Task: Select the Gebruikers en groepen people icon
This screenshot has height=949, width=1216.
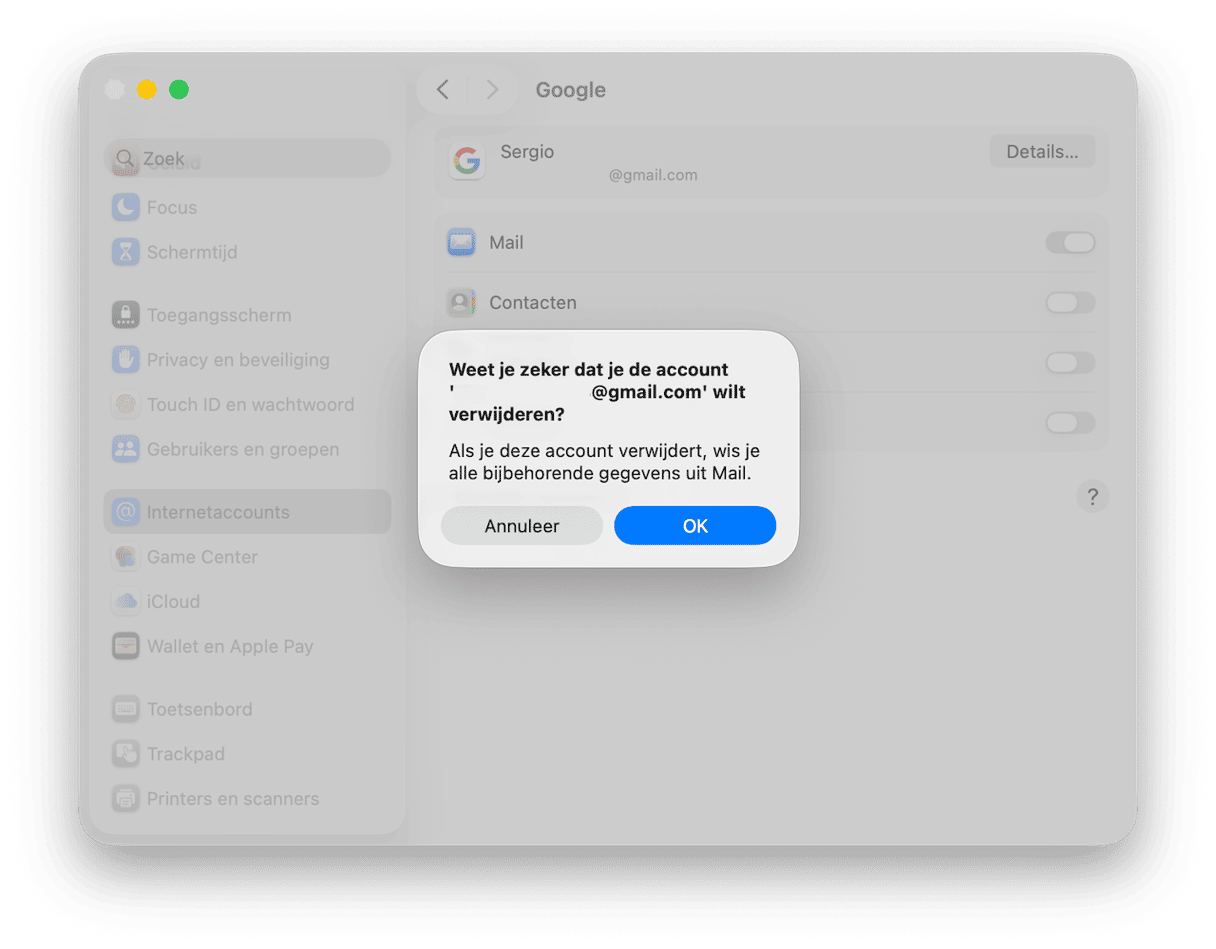Action: point(125,449)
